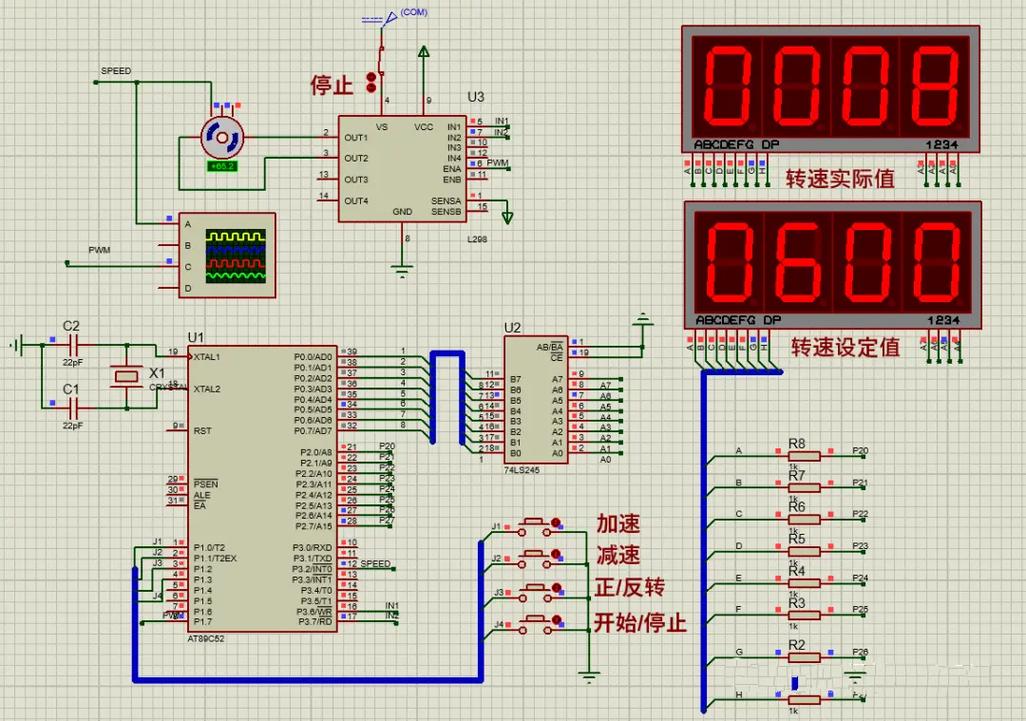The height and width of the screenshot is (721, 1026).
Task: Select the 74LS245 buffer chip U2
Action: (536, 400)
